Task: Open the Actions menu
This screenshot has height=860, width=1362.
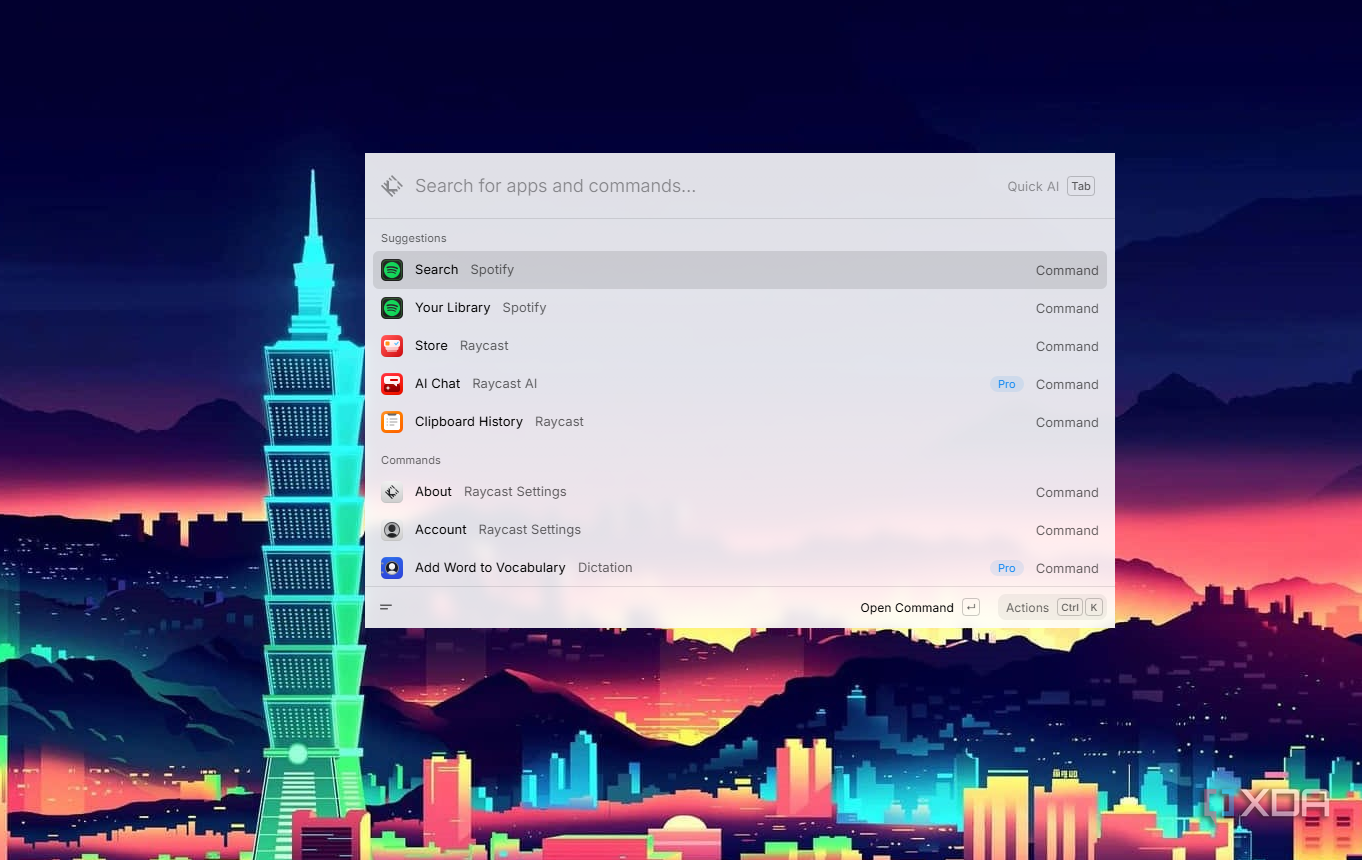Action: coord(1053,607)
